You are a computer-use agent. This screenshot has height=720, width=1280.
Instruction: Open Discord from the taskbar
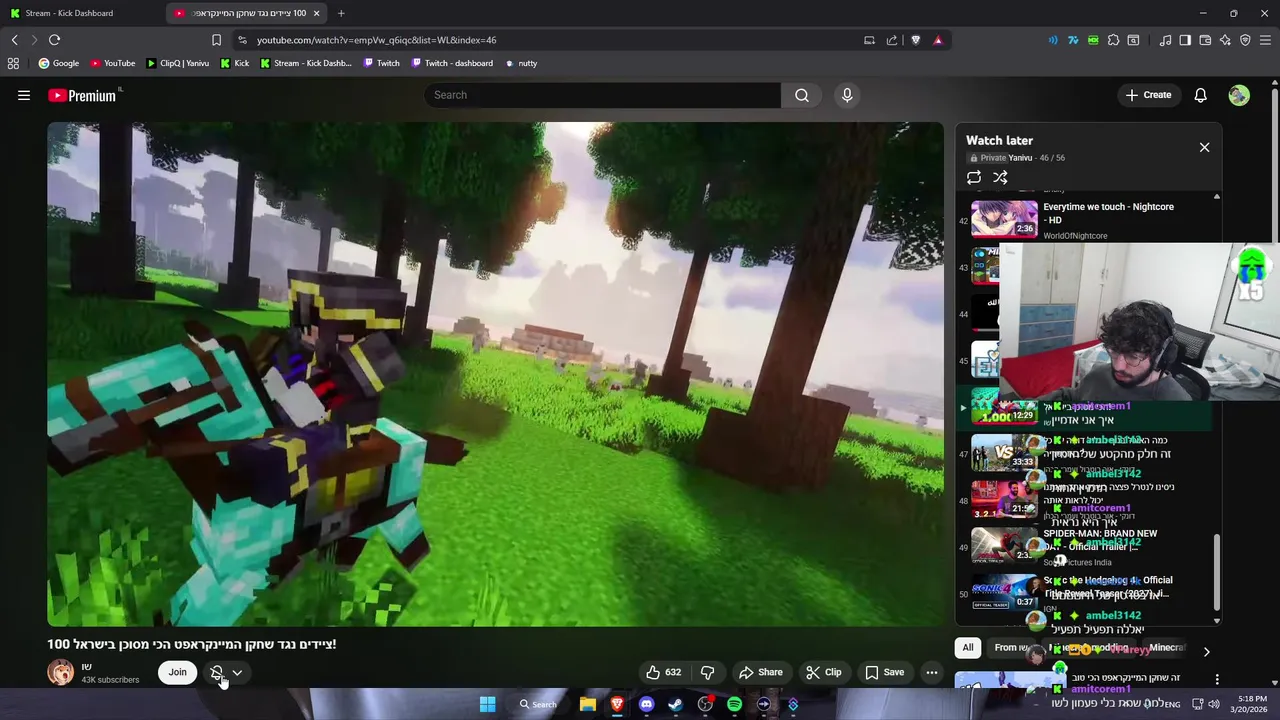click(x=646, y=704)
